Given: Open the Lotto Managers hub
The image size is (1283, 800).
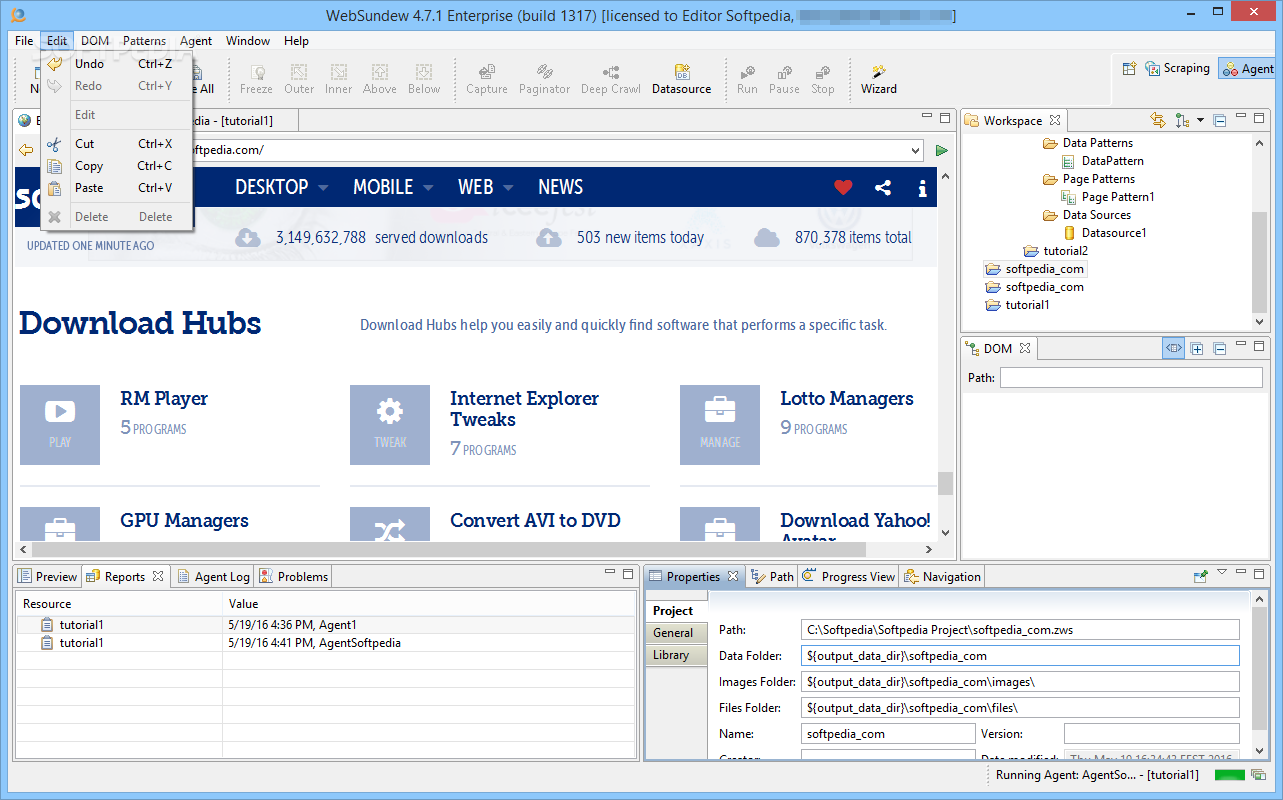Looking at the screenshot, I should tap(847, 399).
